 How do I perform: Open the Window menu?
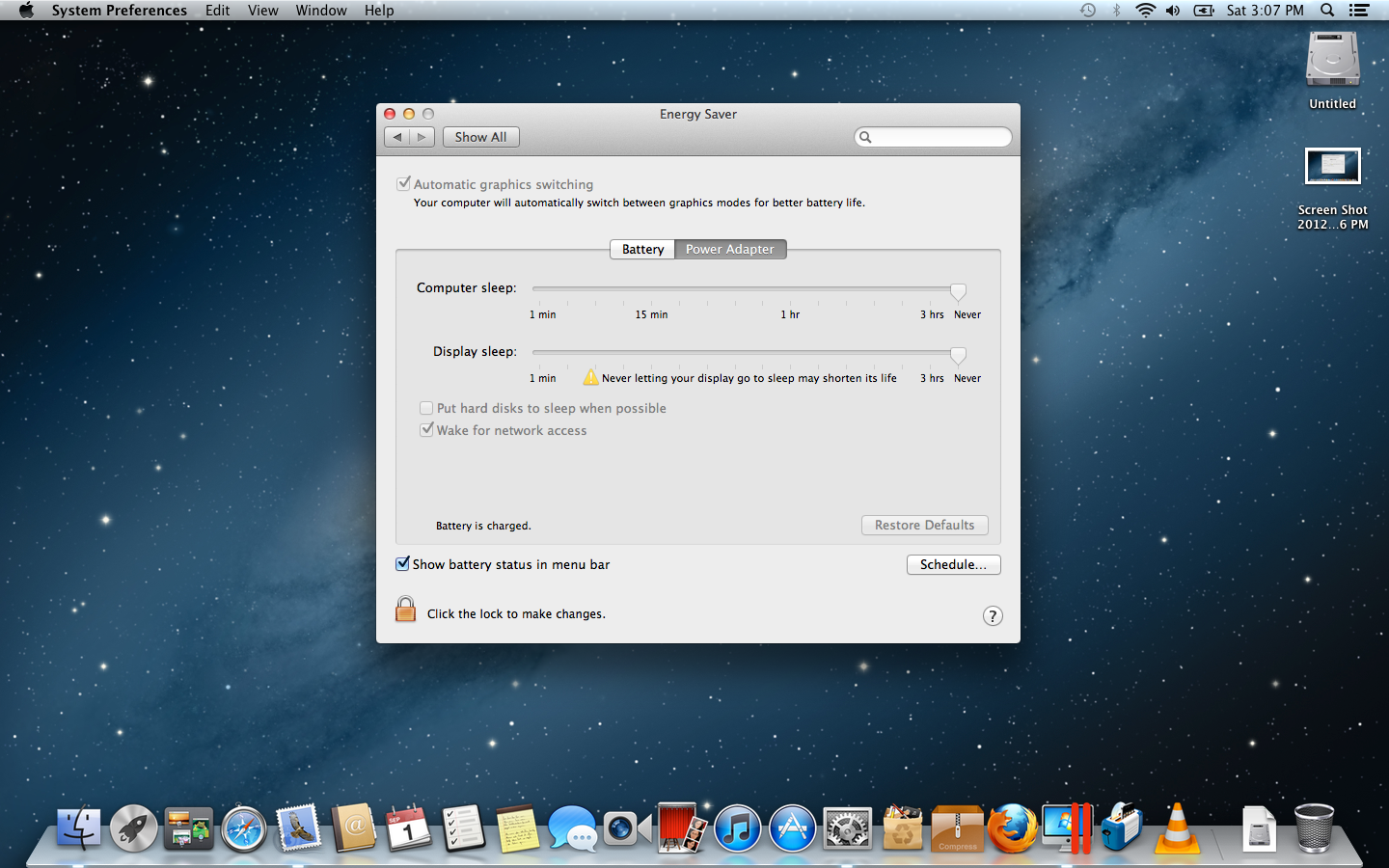tap(321, 11)
